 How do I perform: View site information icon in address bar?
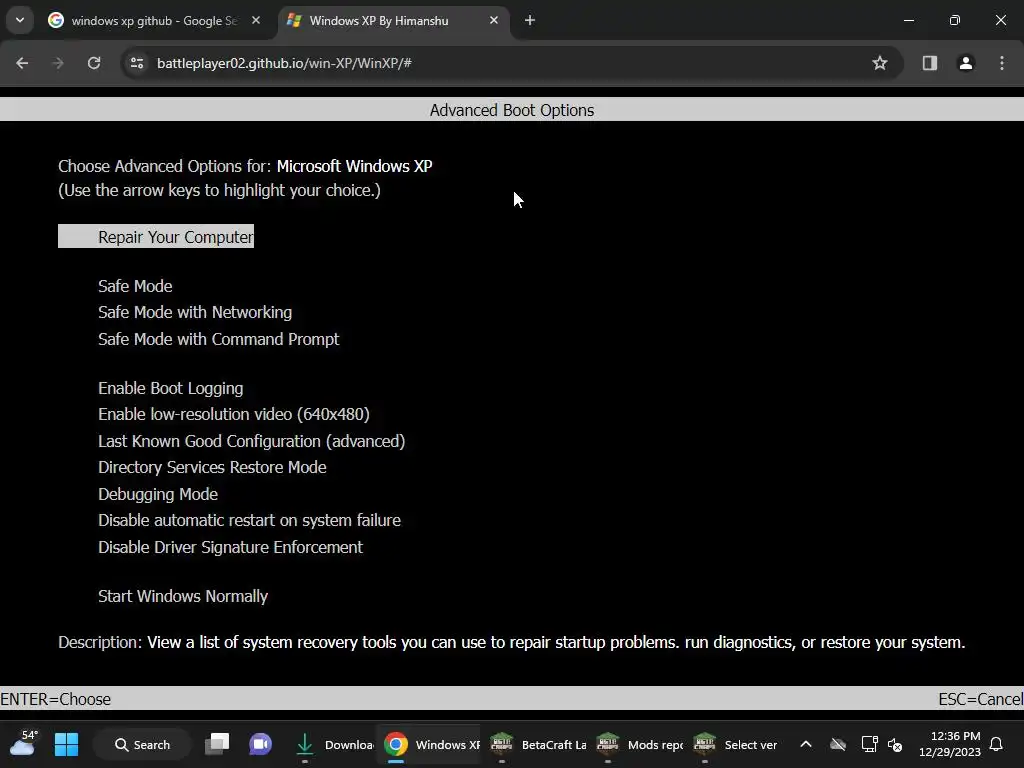tap(137, 63)
